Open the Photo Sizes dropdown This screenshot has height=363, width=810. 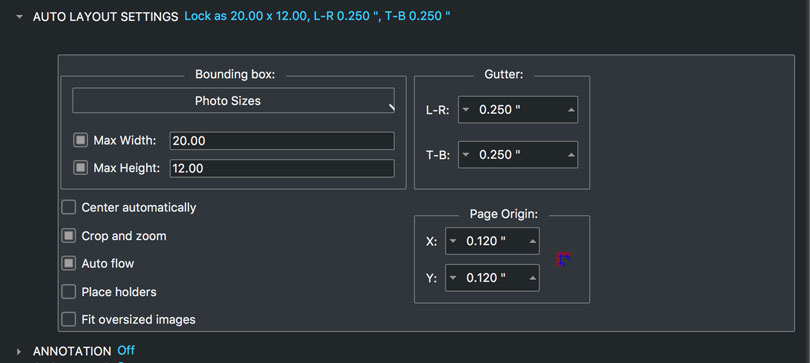(x=233, y=101)
